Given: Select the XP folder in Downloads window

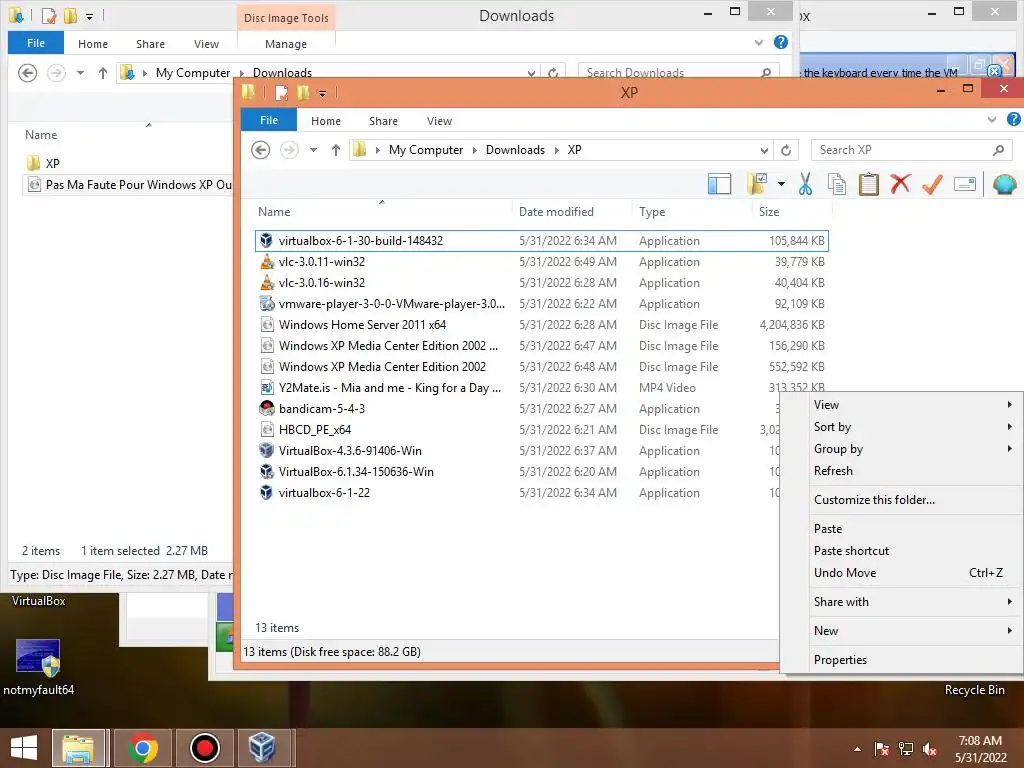Looking at the screenshot, I should pyautogui.click(x=43, y=163).
